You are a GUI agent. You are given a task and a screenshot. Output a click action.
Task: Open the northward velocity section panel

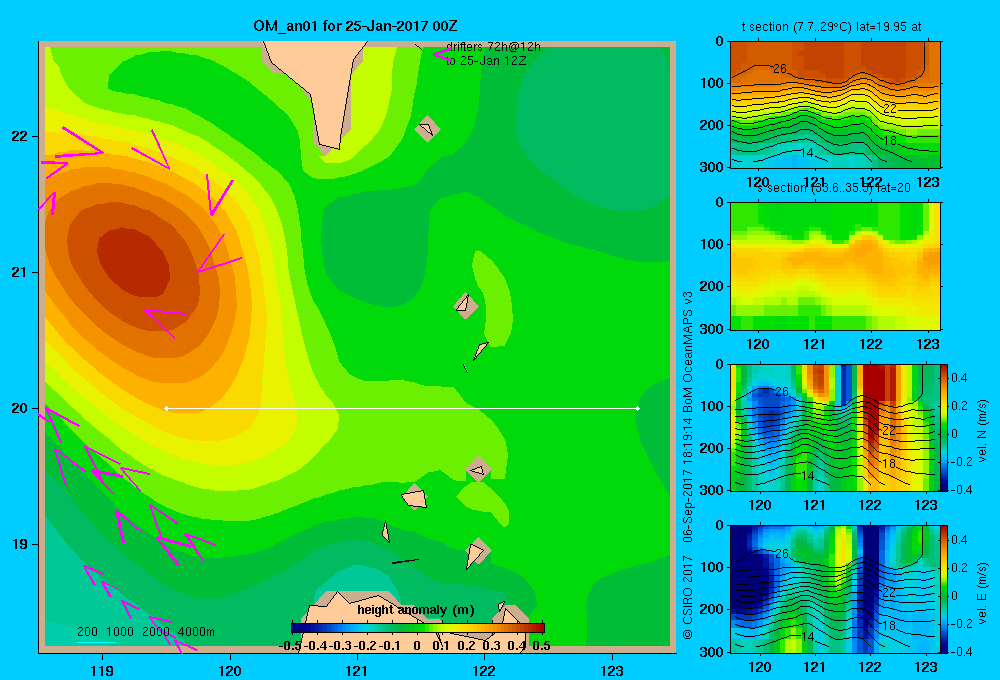835,427
